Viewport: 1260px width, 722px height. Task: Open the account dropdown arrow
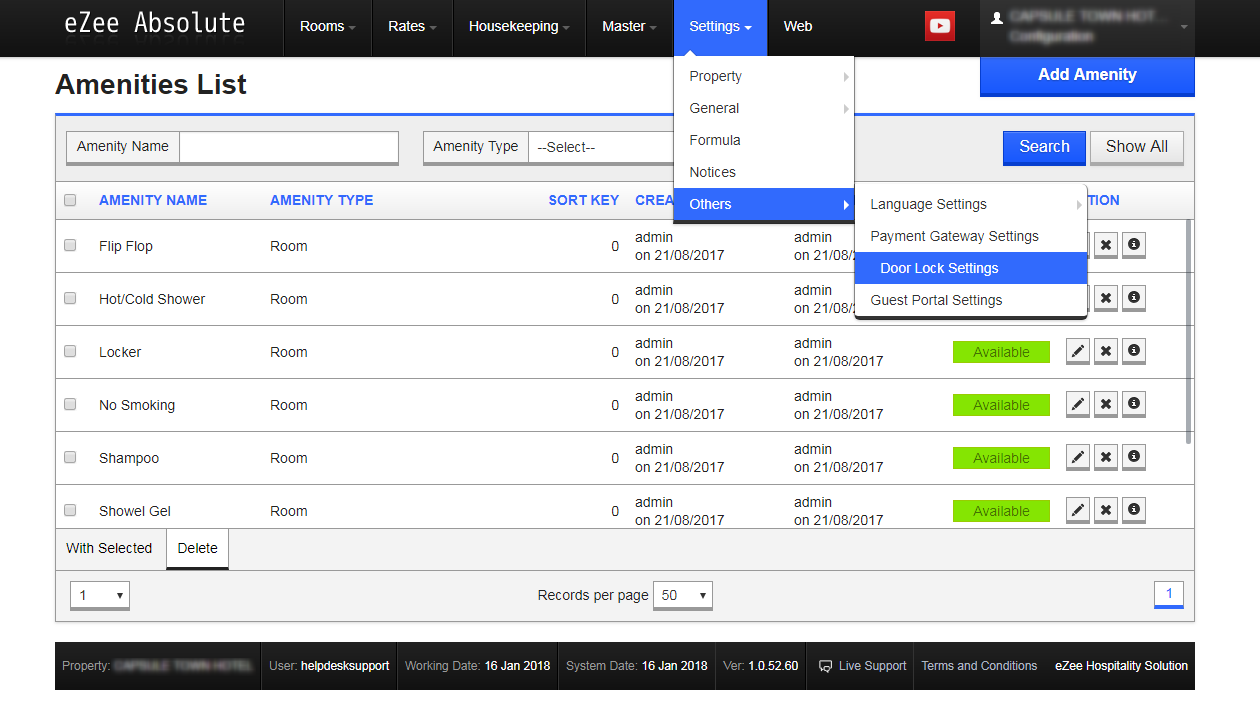(x=1184, y=27)
